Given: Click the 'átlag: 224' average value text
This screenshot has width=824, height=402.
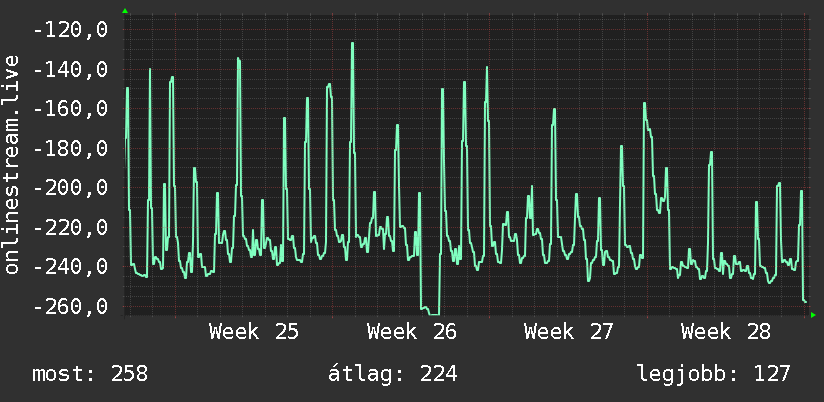Looking at the screenshot, I should [x=393, y=374].
